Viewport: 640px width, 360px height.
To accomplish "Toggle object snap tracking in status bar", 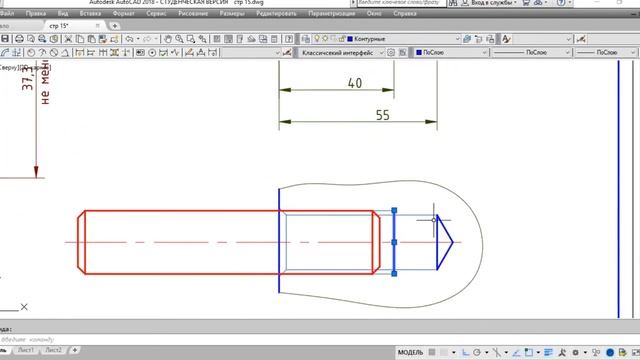I will [516, 352].
